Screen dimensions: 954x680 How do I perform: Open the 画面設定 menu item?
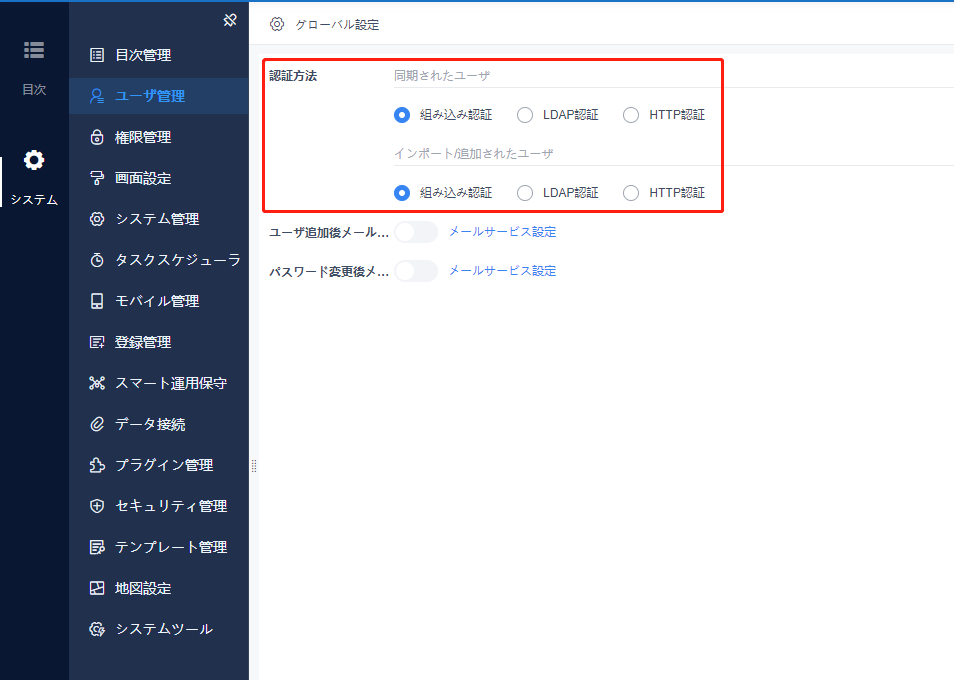pos(159,178)
